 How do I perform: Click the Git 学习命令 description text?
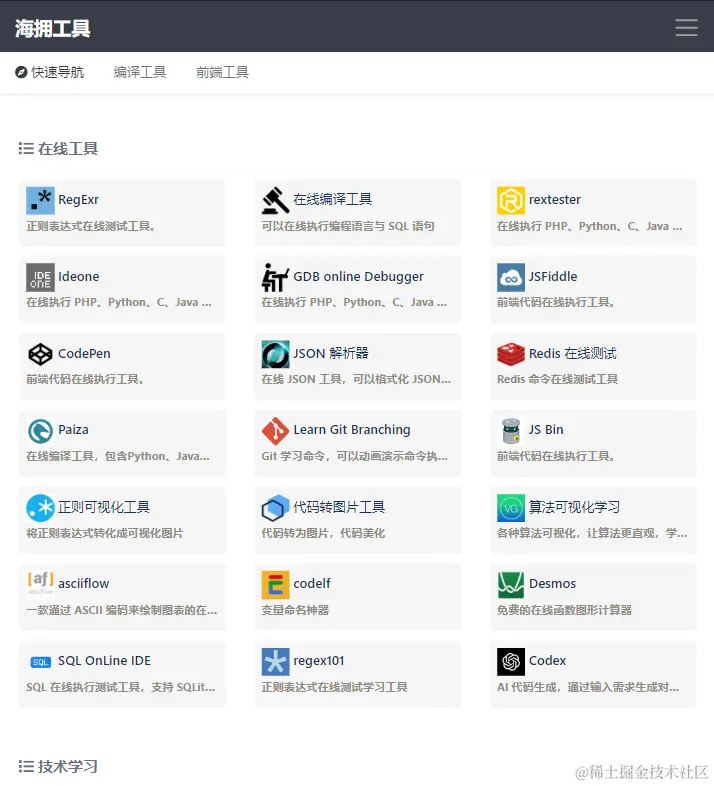354,456
